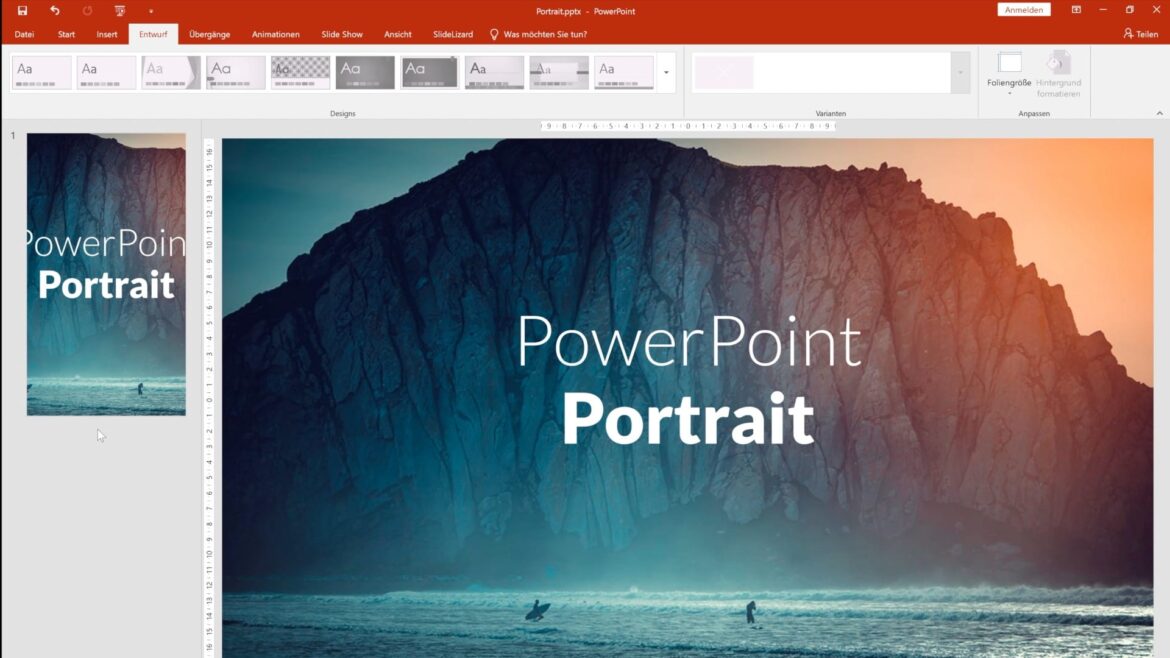This screenshot has height=658, width=1170.
Task: Click the 'Portrait' bold title text on slide
Action: click(688, 420)
